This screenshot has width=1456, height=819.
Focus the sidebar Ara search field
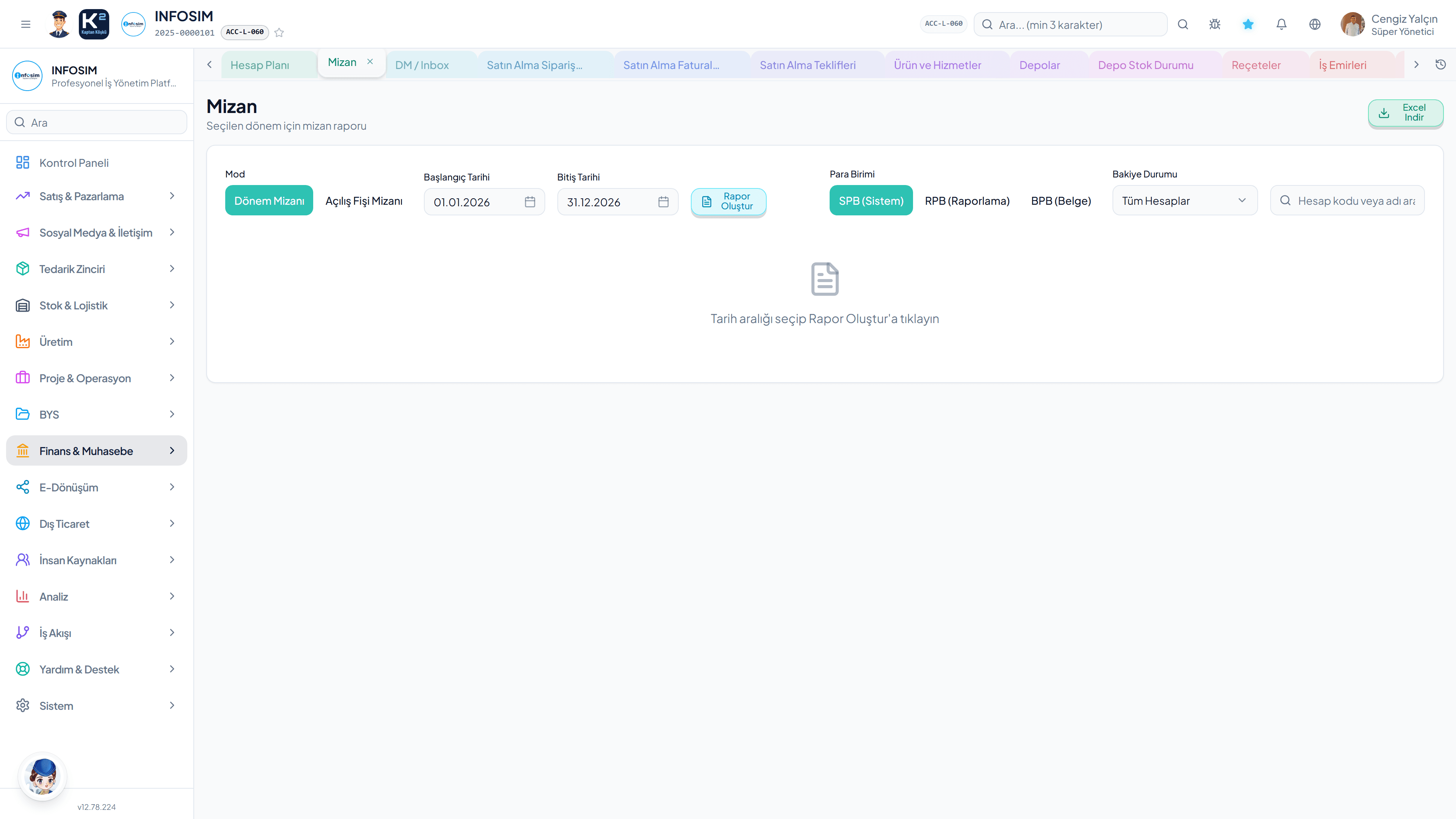pyautogui.click(x=97, y=122)
